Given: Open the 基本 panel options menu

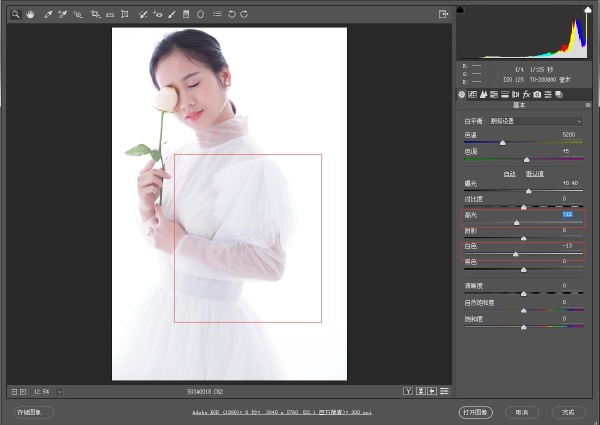Looking at the screenshot, I should 588,105.
